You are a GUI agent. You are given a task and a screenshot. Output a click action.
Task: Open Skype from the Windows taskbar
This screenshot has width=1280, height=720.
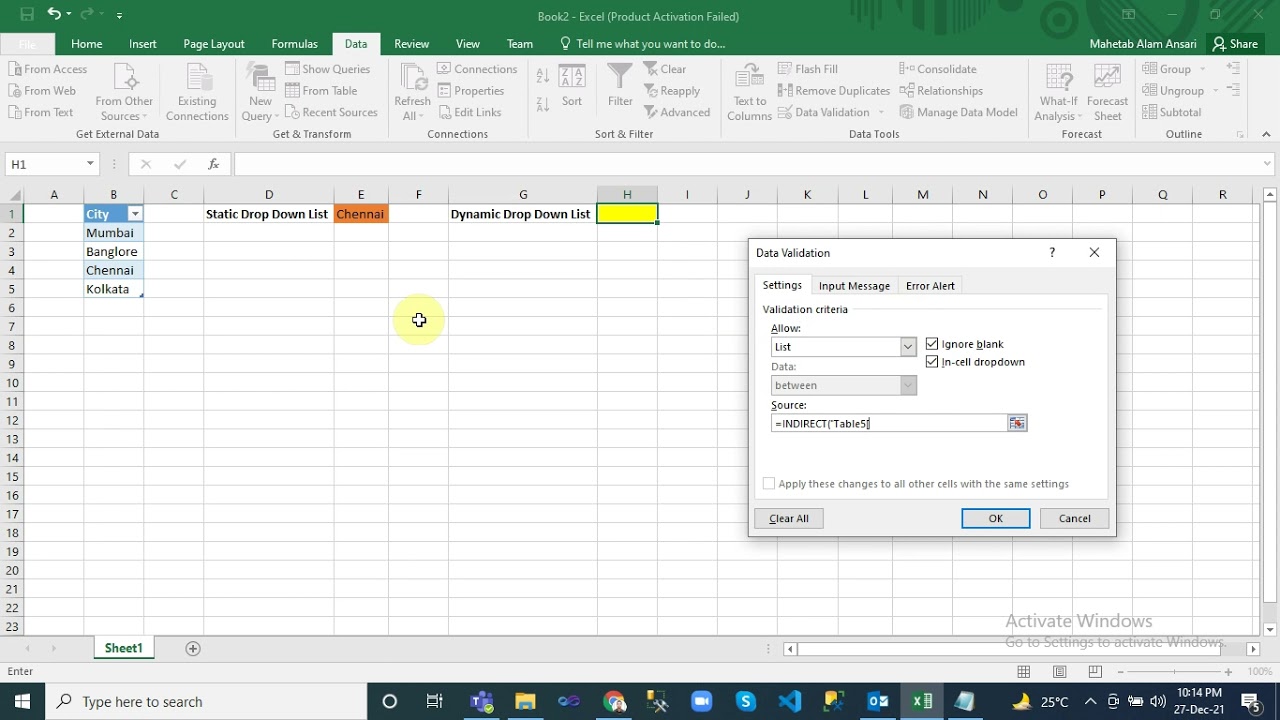pos(745,701)
